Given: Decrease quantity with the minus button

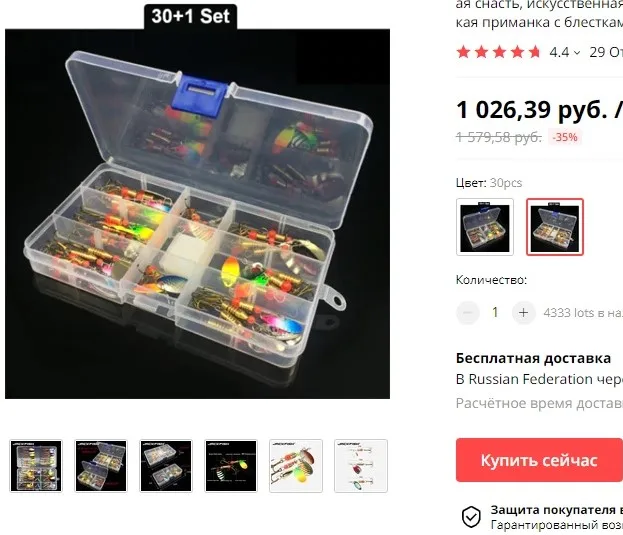Looking at the screenshot, I should tap(468, 313).
